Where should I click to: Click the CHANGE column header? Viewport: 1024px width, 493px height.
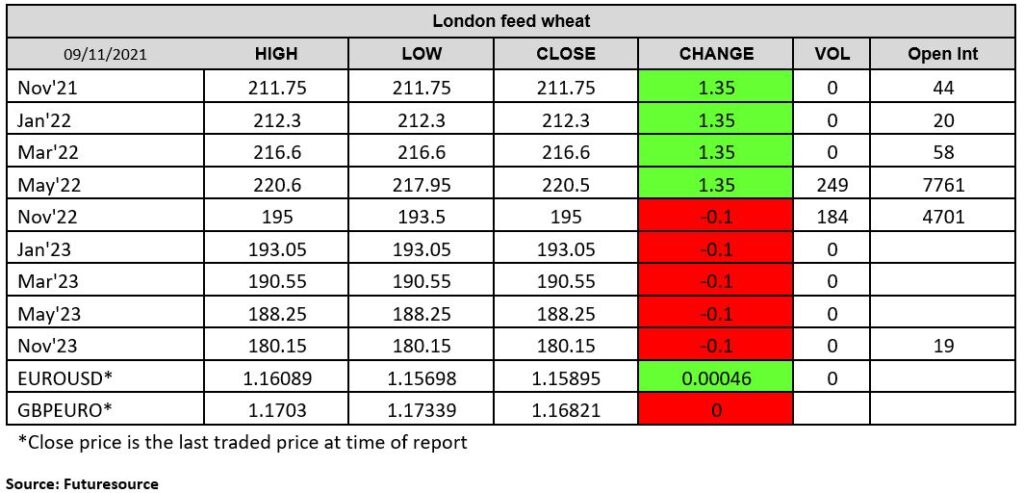pos(715,54)
